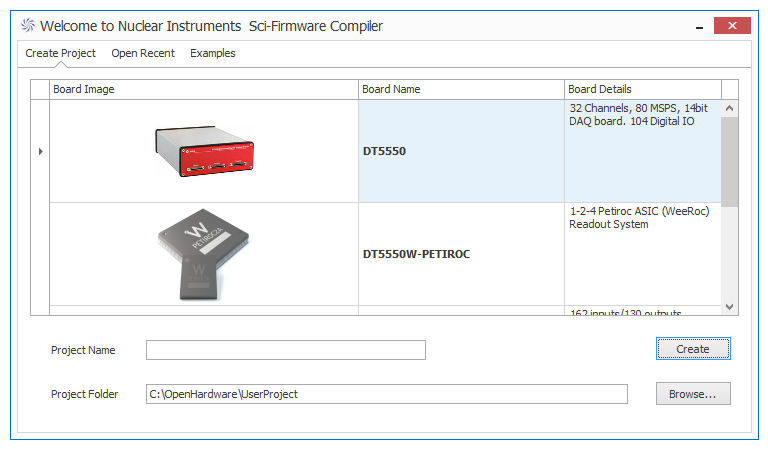Click the Board Image column header

(x=204, y=90)
